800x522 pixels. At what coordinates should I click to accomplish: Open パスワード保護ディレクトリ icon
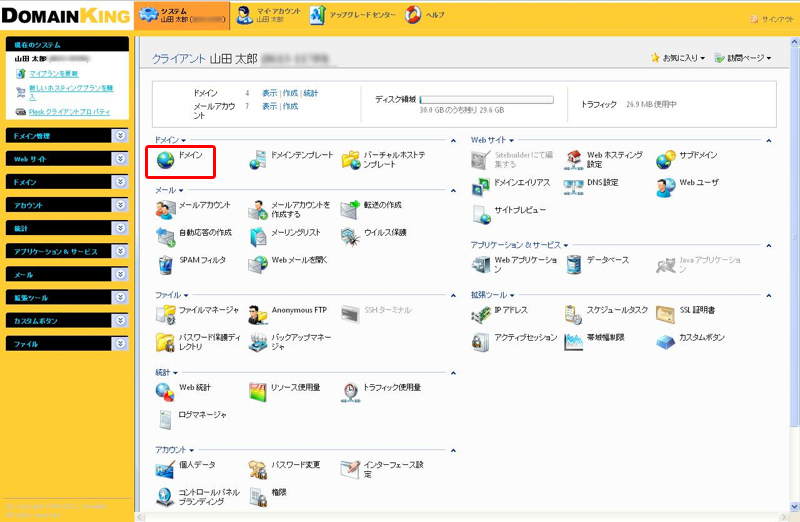coord(165,342)
